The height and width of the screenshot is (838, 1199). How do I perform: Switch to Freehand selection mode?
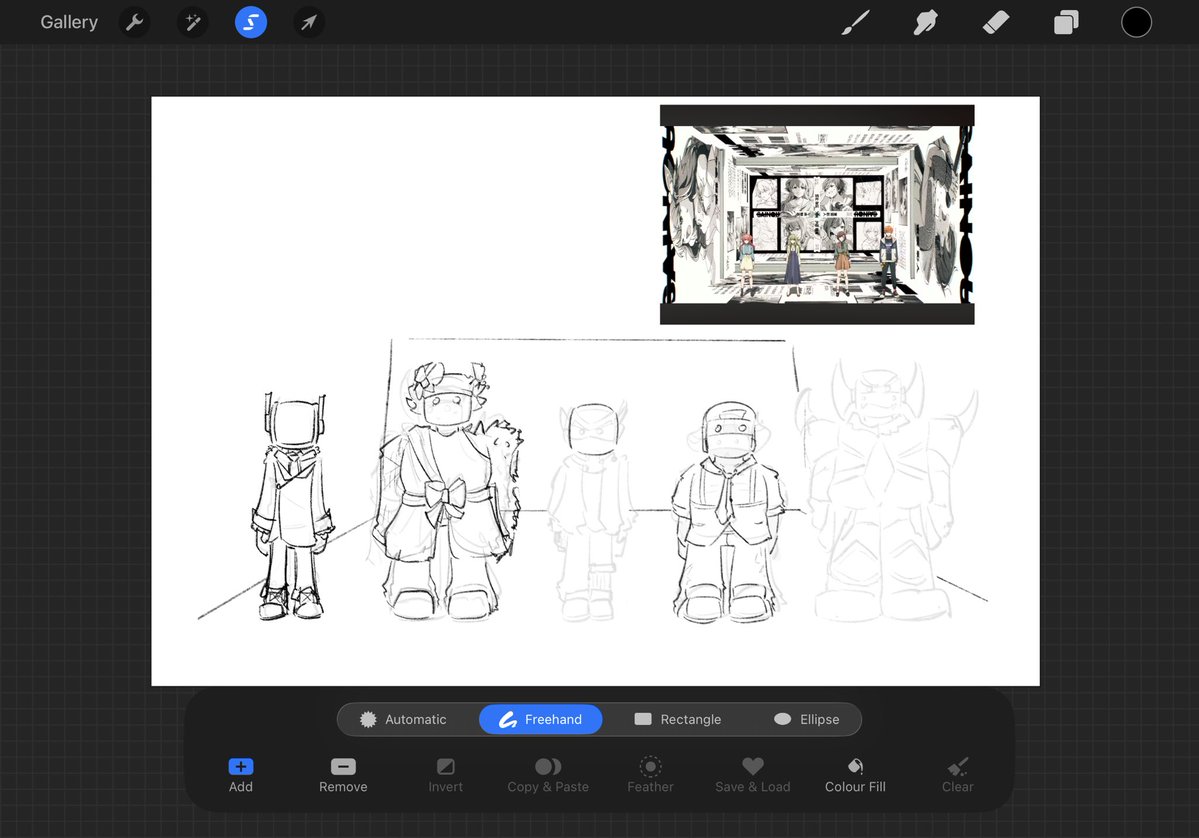click(x=541, y=719)
